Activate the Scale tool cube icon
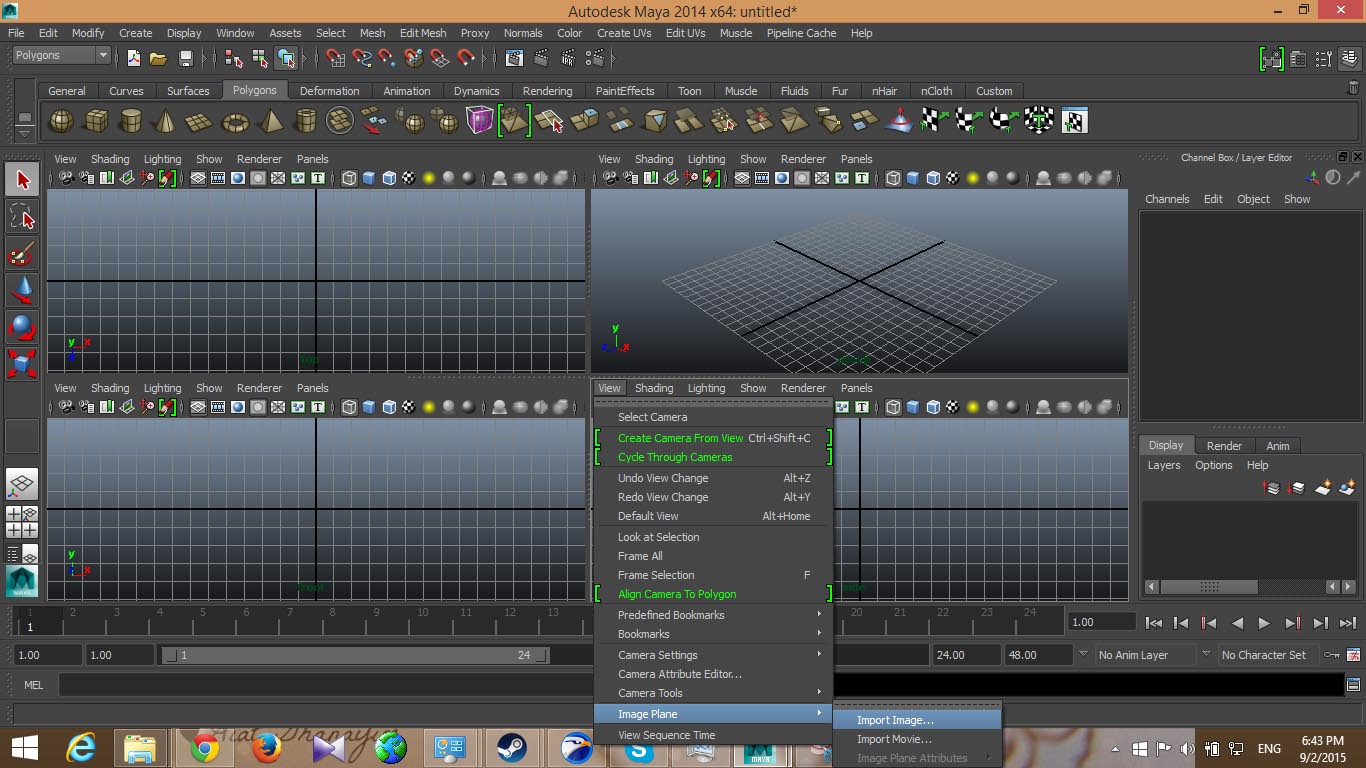 click(23, 363)
